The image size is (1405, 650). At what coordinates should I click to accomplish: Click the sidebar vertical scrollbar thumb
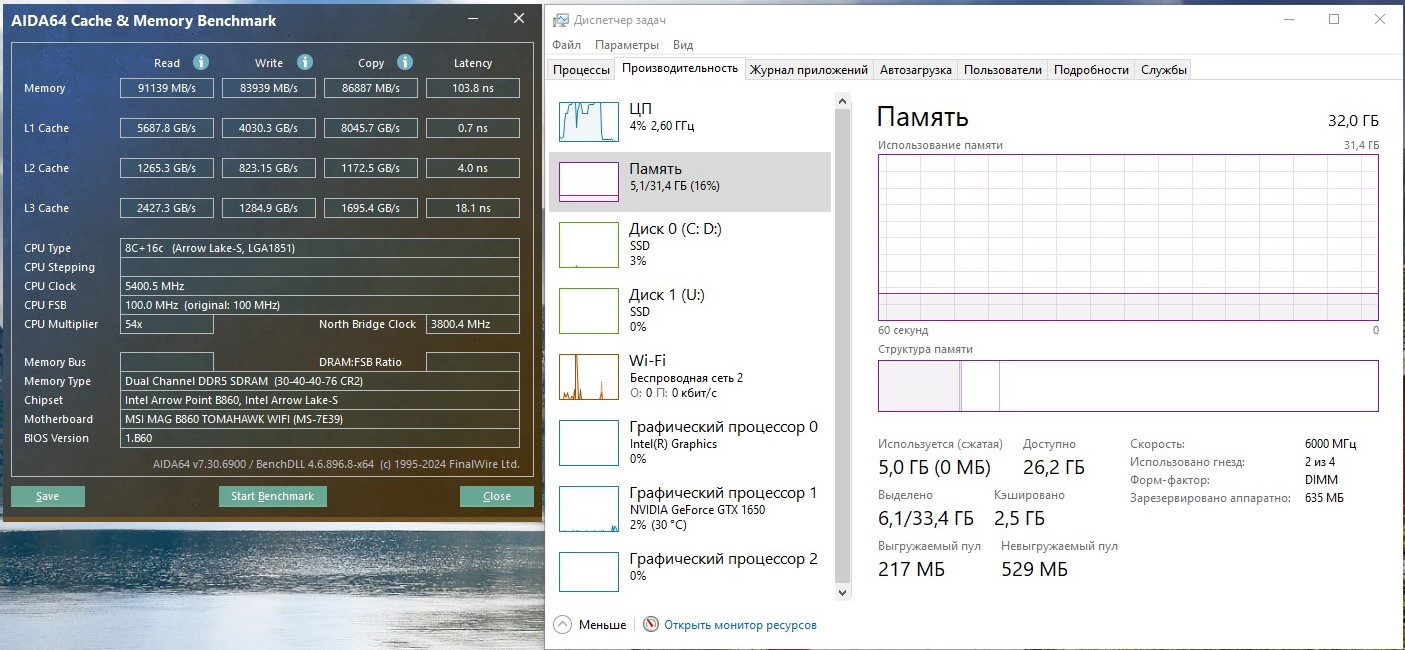point(842,345)
